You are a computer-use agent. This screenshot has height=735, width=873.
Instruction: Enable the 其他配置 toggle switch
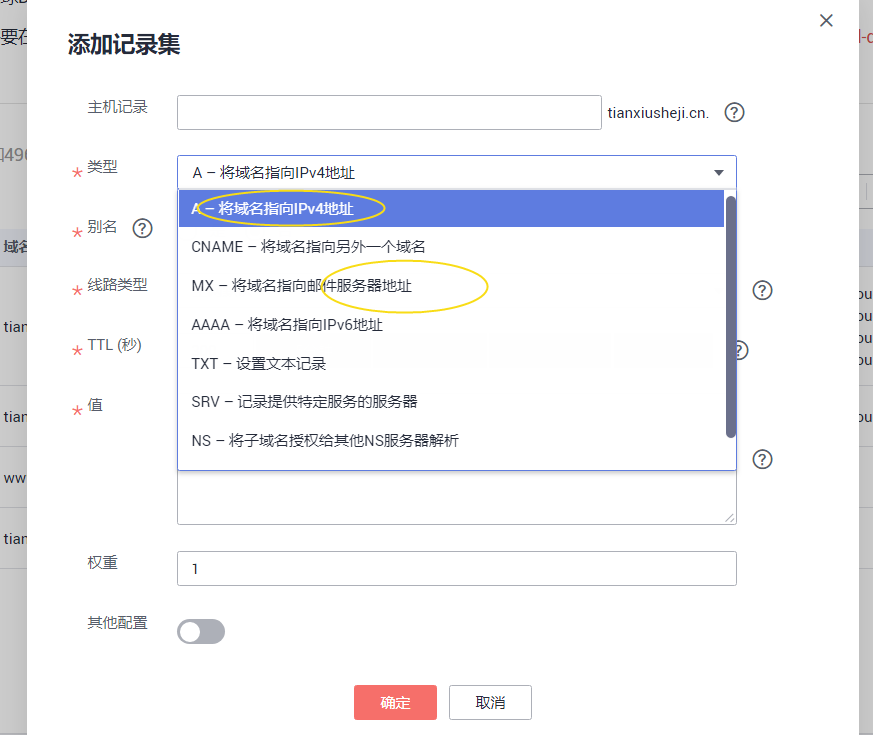pyautogui.click(x=201, y=631)
